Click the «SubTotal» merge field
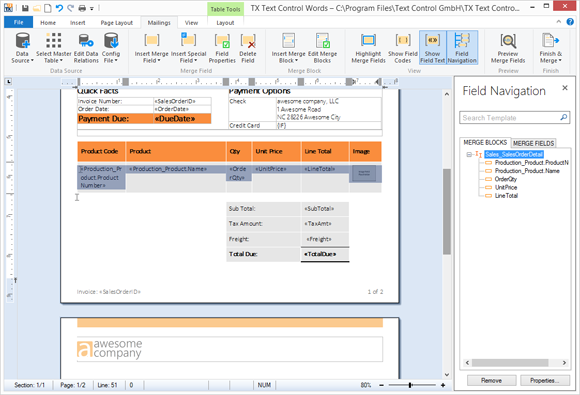Screen dimensions: 580x395 [319, 209]
